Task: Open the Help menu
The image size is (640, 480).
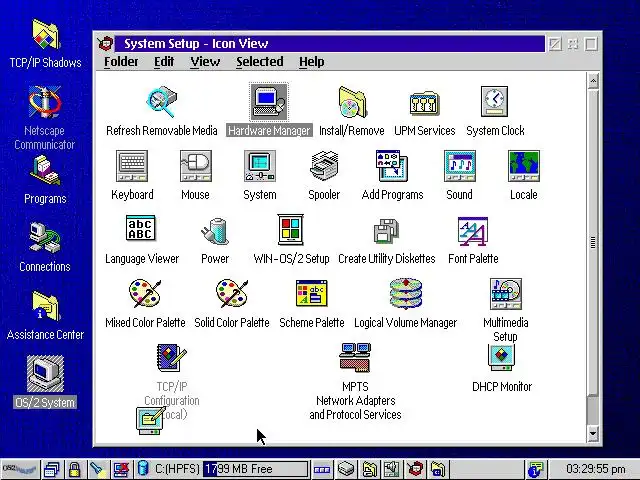Action: point(311,62)
